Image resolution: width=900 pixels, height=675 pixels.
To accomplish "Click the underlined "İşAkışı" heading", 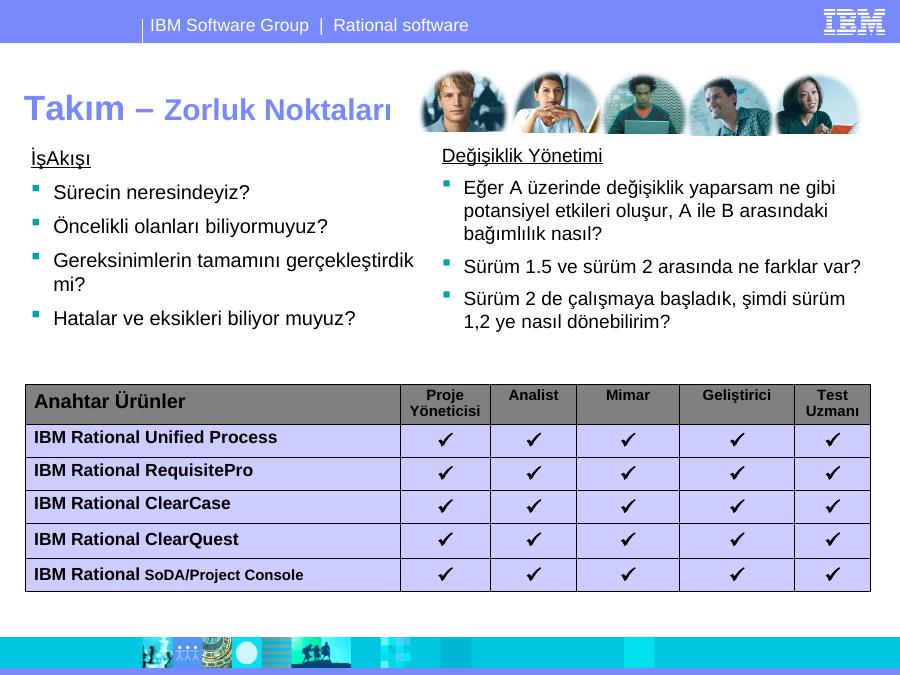I will [61, 158].
